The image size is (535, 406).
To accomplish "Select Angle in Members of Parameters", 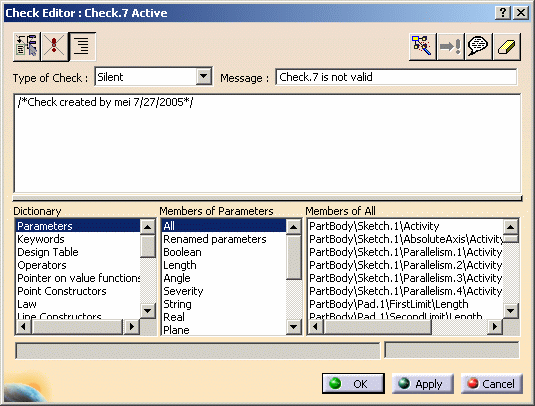I will [x=224, y=278].
